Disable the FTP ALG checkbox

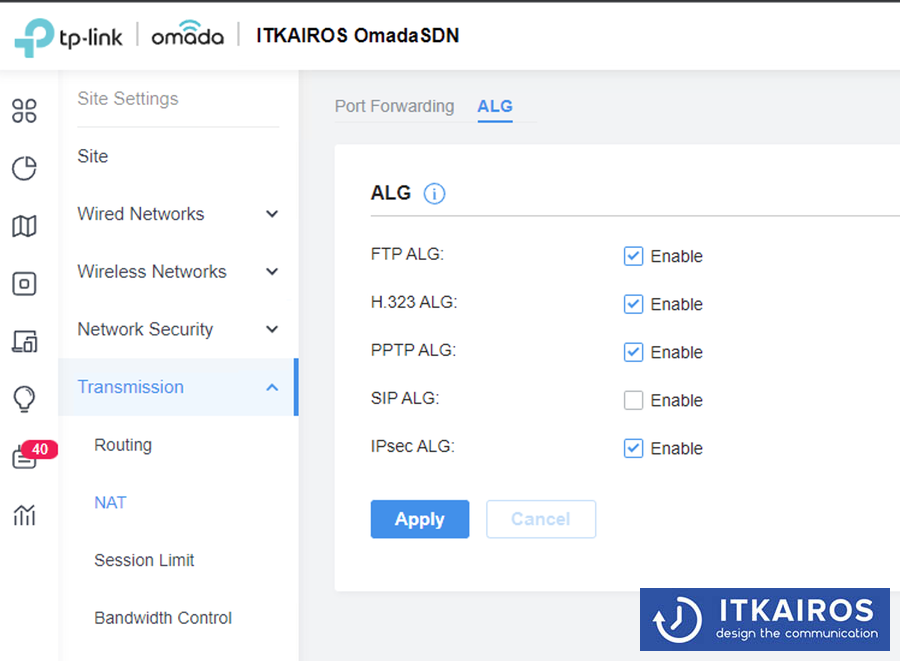click(x=633, y=256)
